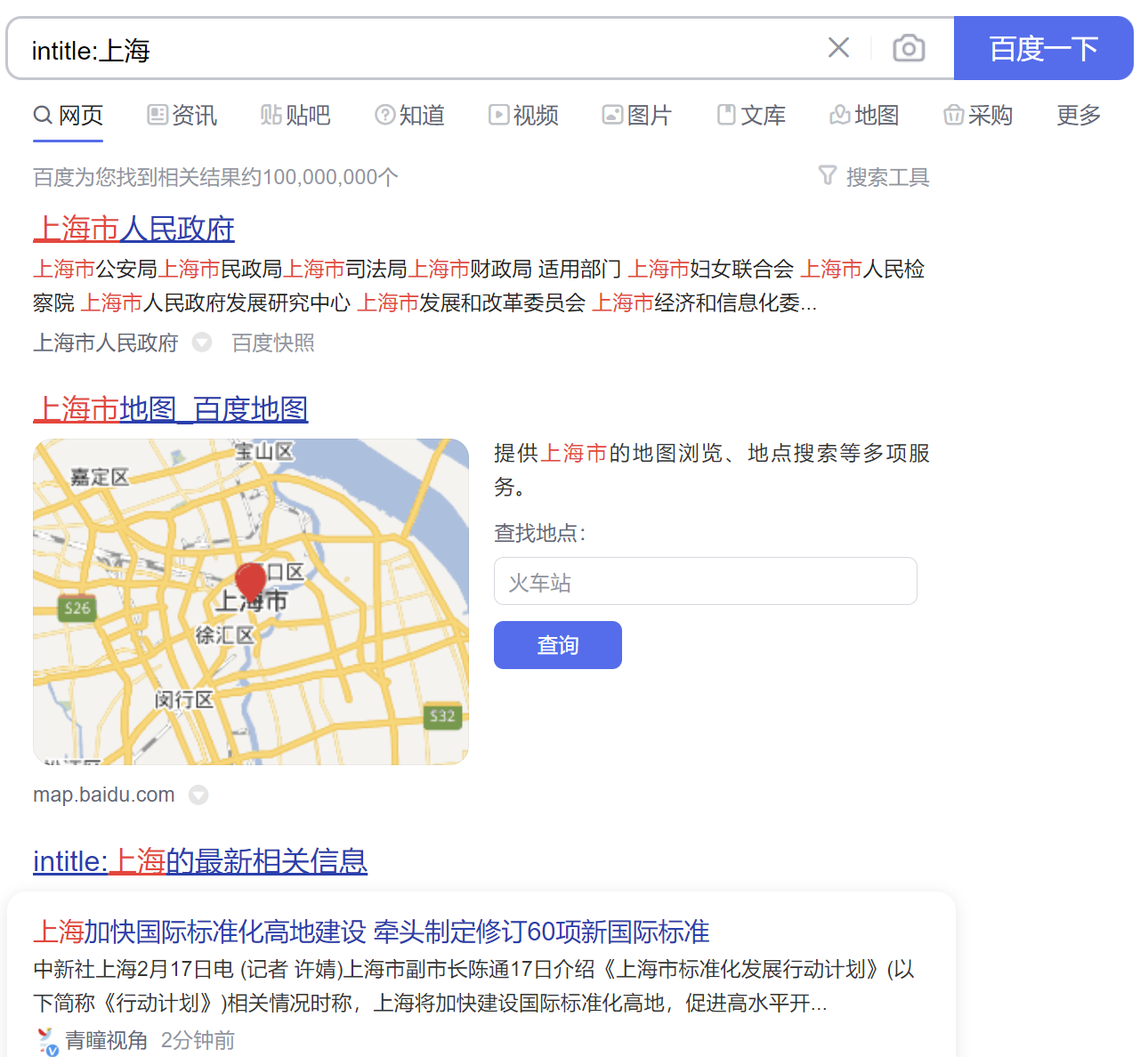Click the 上海市人民政府 source name text
Image resolution: width=1148 pixels, height=1057 pixels.
[106, 343]
